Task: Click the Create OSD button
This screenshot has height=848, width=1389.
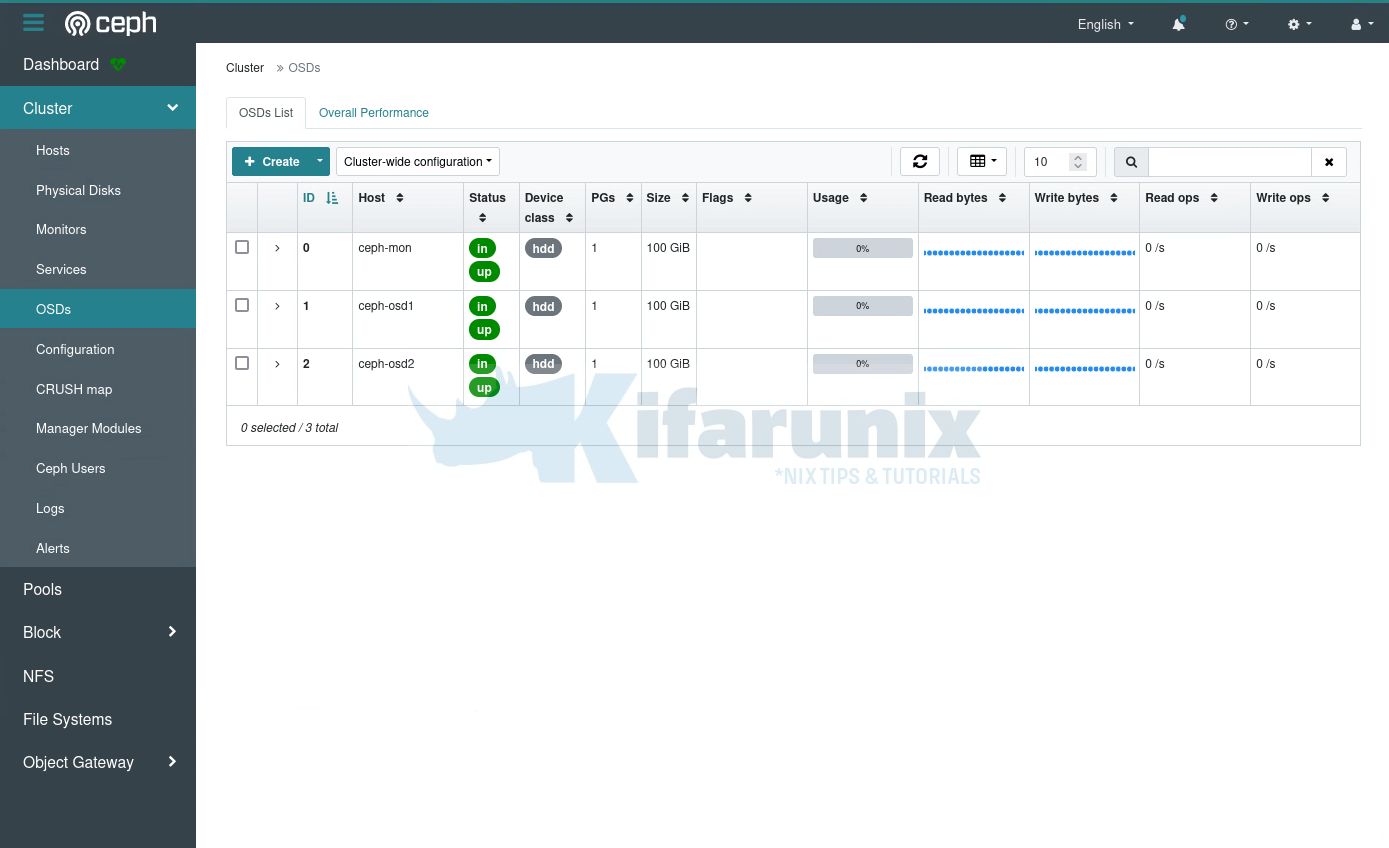Action: tap(271, 162)
